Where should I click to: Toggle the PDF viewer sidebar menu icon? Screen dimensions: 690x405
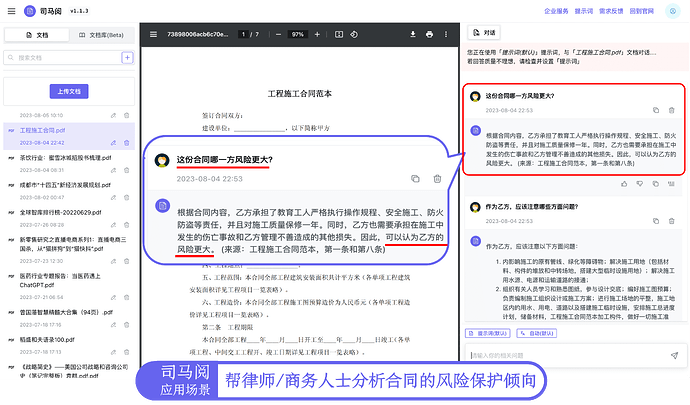coord(152,33)
